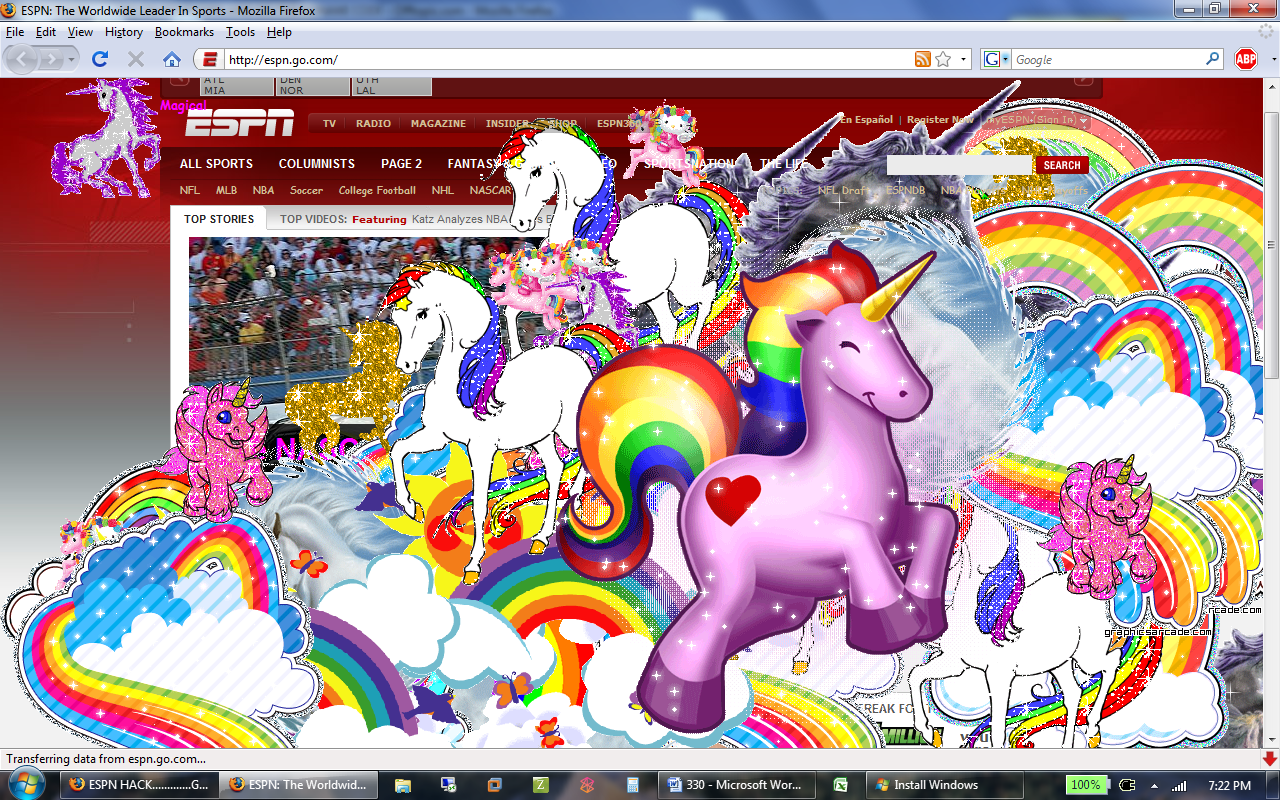Open the address bar URL dropdown
The width and height of the screenshot is (1280, 800).
click(964, 60)
